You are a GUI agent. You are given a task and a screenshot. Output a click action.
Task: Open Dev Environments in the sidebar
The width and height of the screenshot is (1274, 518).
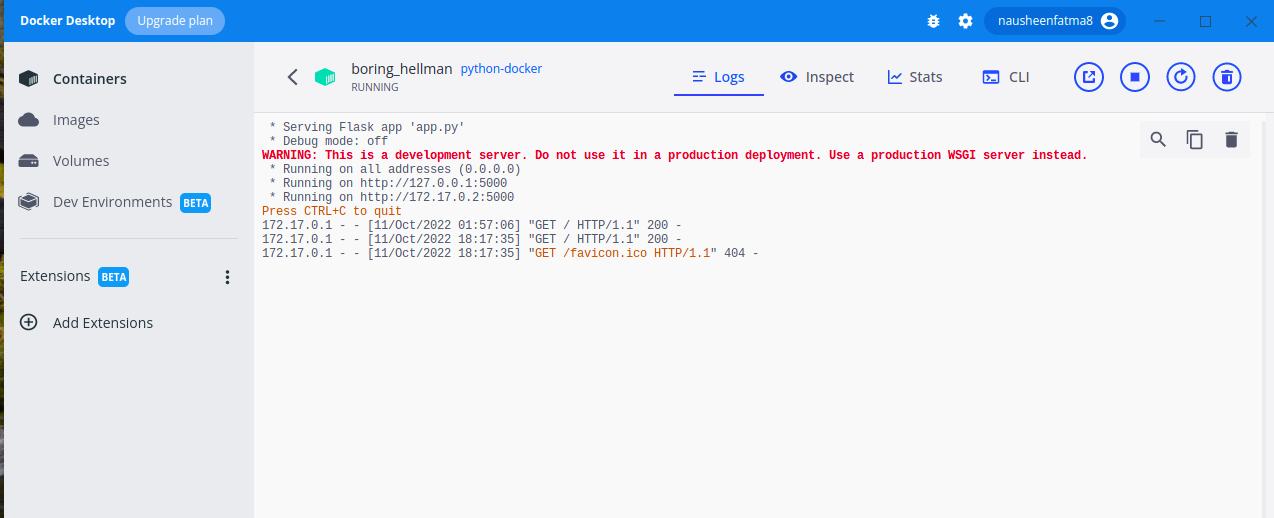pyautogui.click(x=127, y=202)
